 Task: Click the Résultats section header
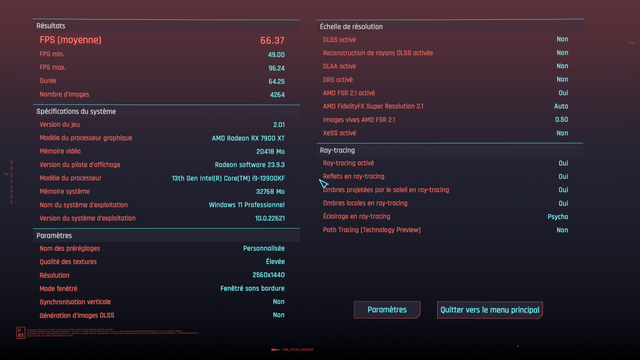51,26
